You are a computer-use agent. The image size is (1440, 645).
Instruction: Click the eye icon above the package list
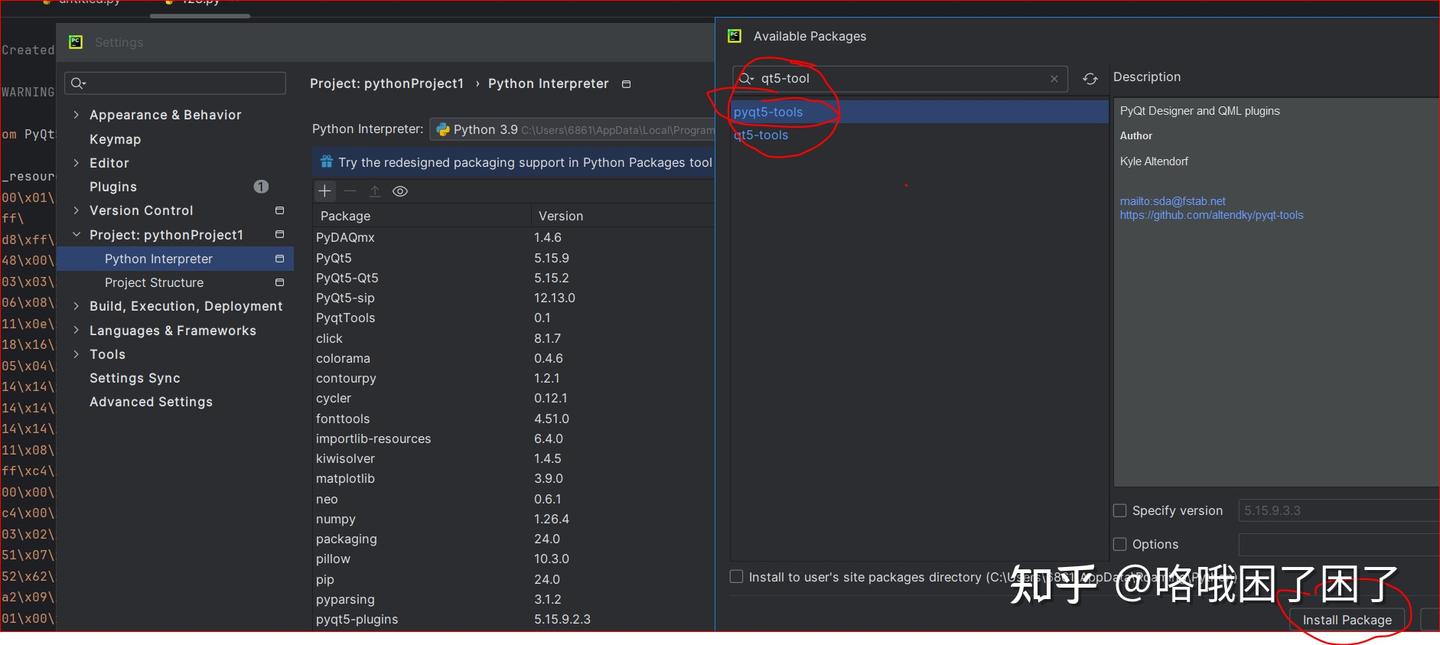tap(400, 190)
